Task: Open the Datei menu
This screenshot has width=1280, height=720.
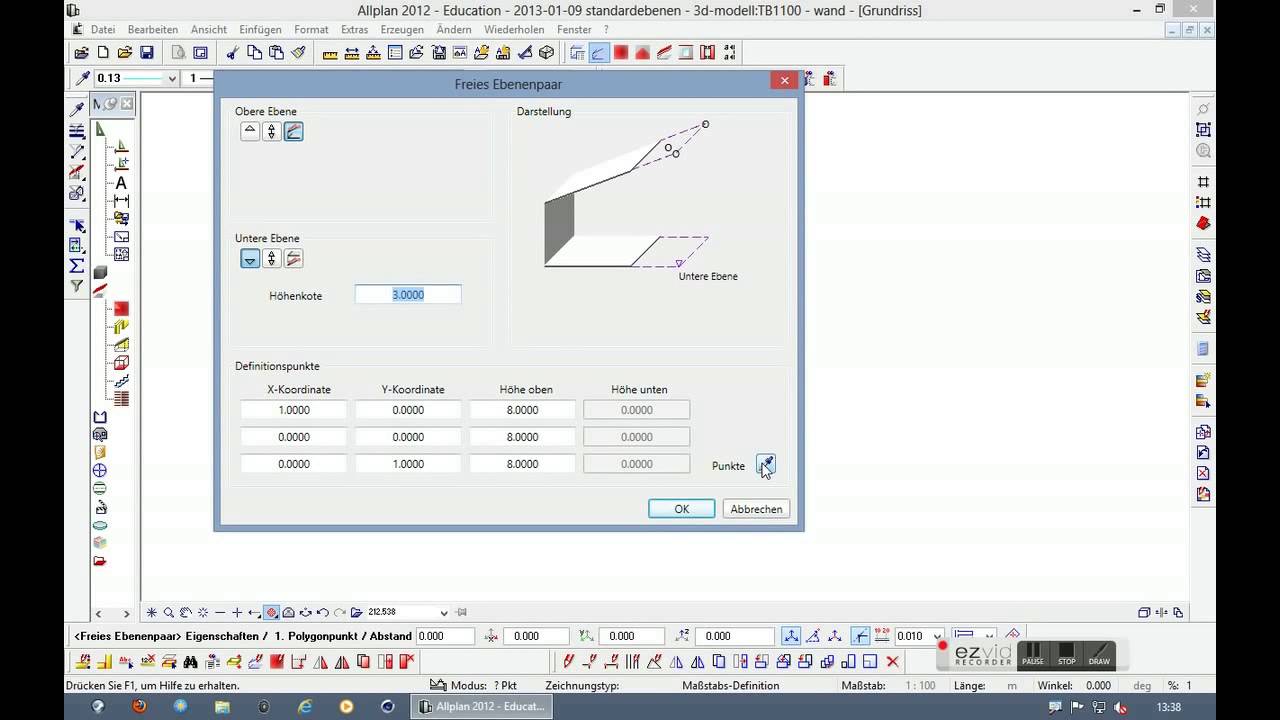Action: tap(102, 30)
